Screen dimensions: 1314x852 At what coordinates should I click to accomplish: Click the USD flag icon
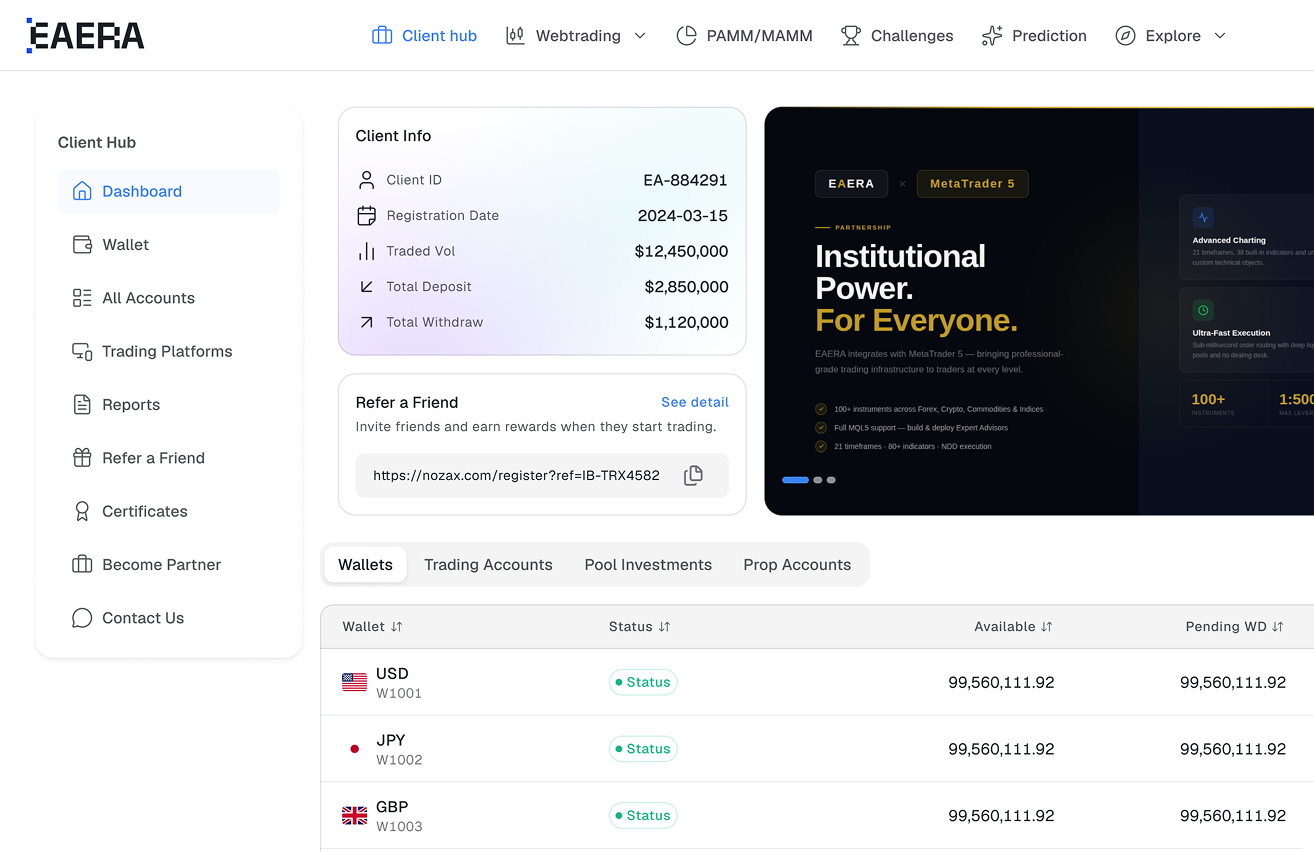coord(354,682)
